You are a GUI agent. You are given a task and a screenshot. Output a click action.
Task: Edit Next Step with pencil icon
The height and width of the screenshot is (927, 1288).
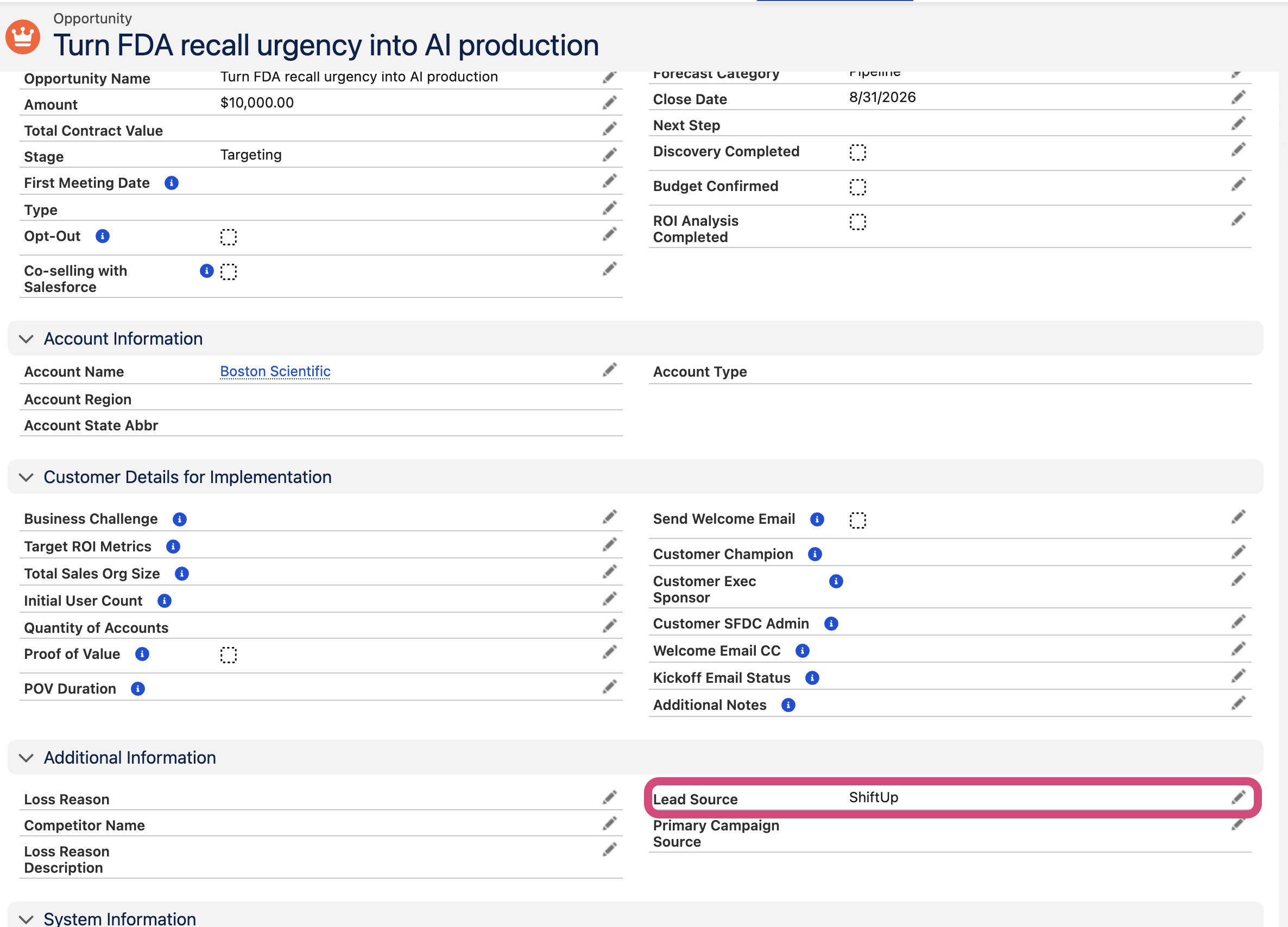tap(1238, 124)
